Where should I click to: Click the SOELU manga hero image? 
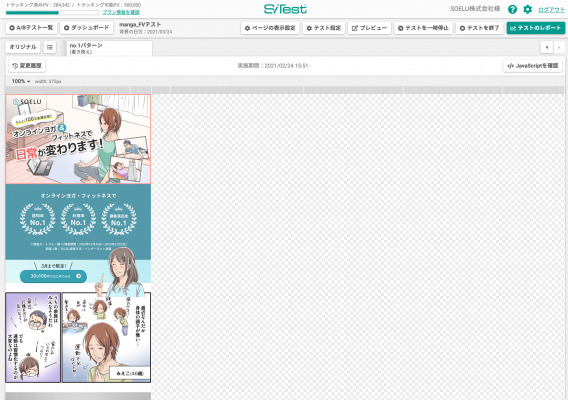78,139
